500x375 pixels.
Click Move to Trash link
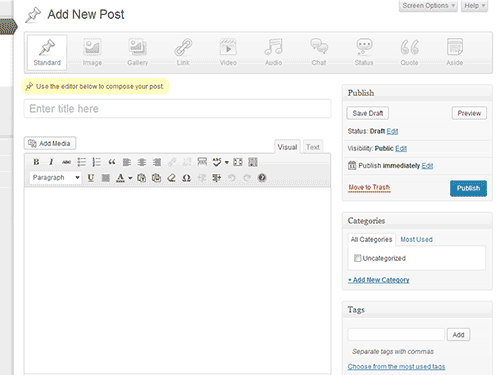point(369,187)
